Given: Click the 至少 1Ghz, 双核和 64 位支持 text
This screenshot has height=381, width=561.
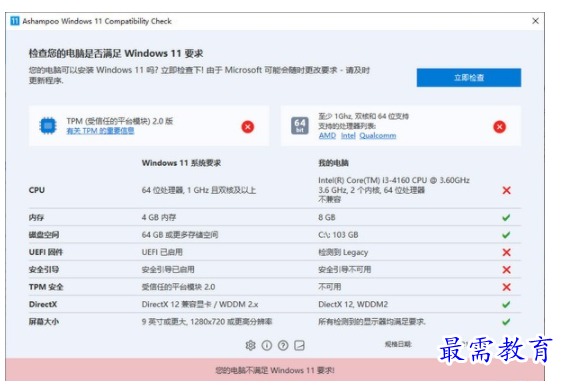Looking at the screenshot, I should [x=364, y=117].
